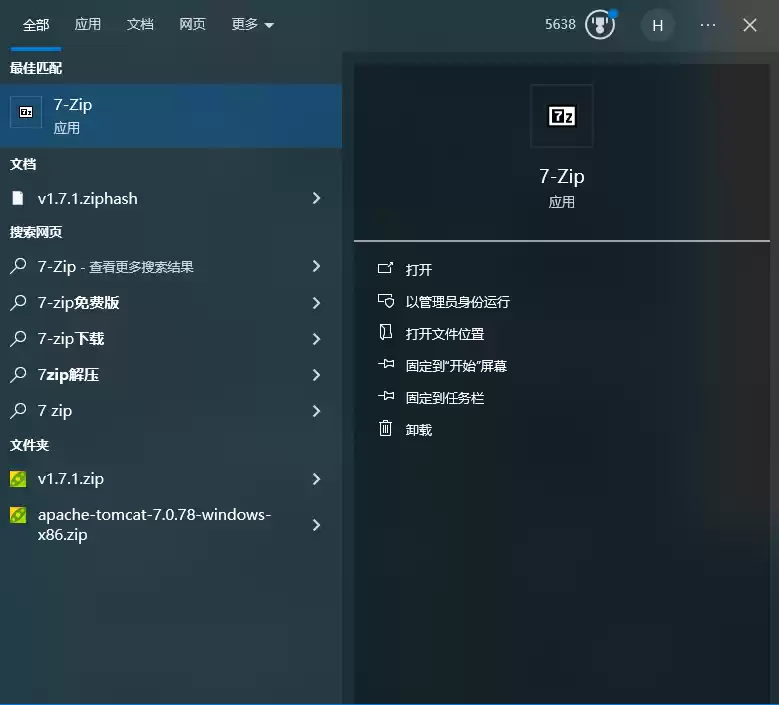The height and width of the screenshot is (705, 779).
Task: Open the three-dot options menu
Action: coord(707,25)
